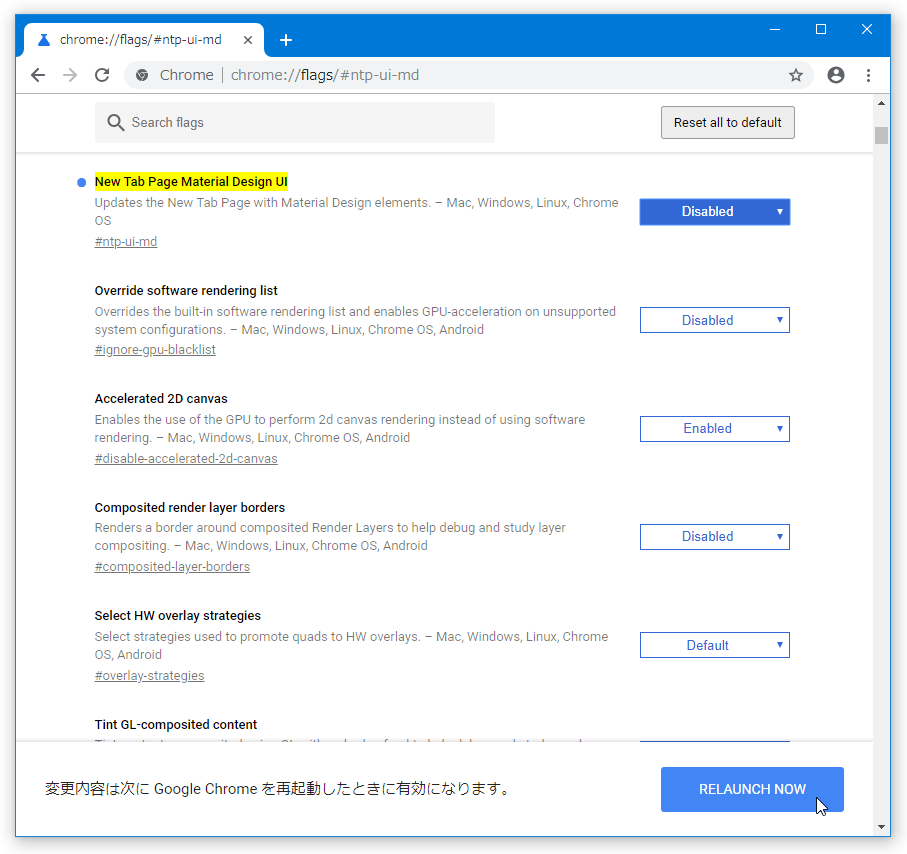Image resolution: width=907 pixels, height=854 pixels.
Task: Click the Composited render layer borders title
Action: (190, 507)
